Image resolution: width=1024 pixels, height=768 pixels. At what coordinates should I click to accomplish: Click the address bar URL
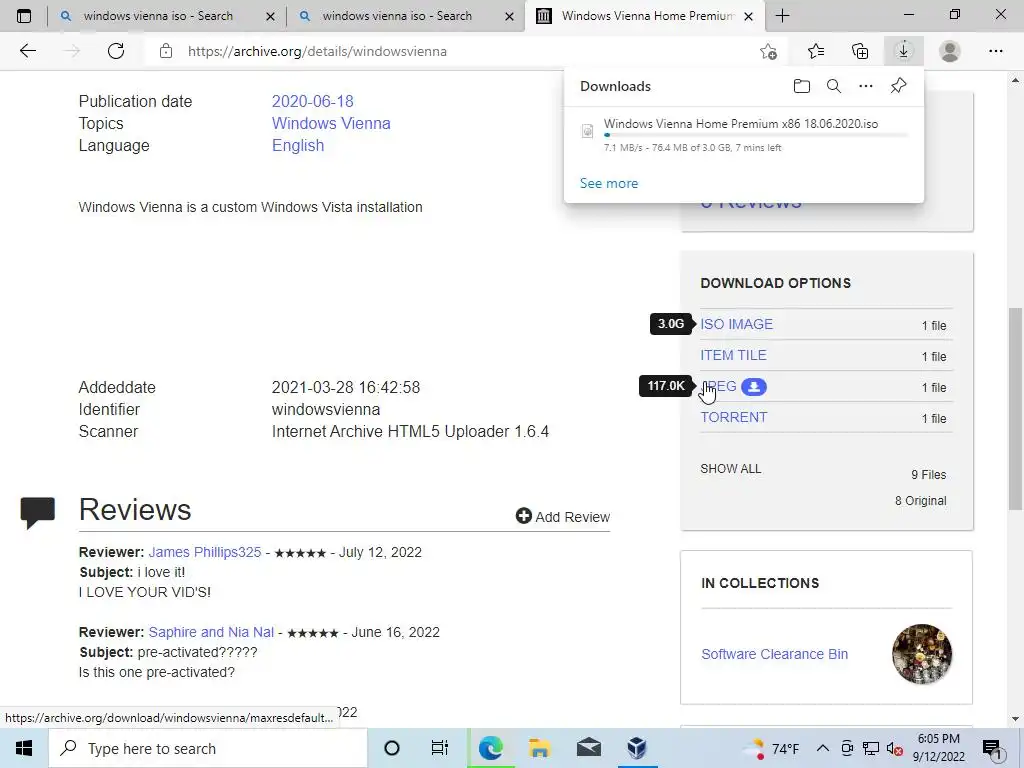(317, 51)
